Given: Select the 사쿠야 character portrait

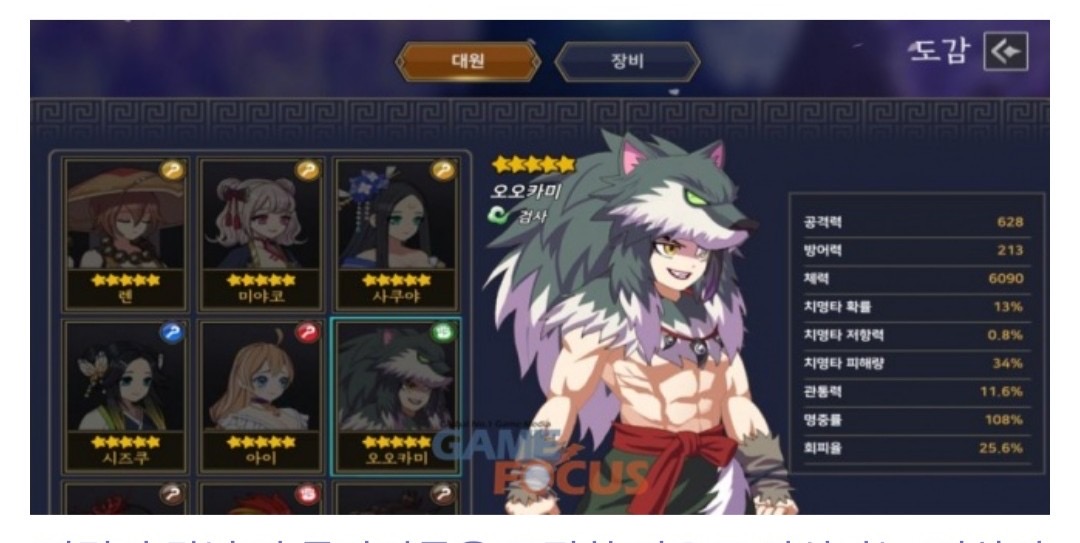Looking at the screenshot, I should point(396,234).
